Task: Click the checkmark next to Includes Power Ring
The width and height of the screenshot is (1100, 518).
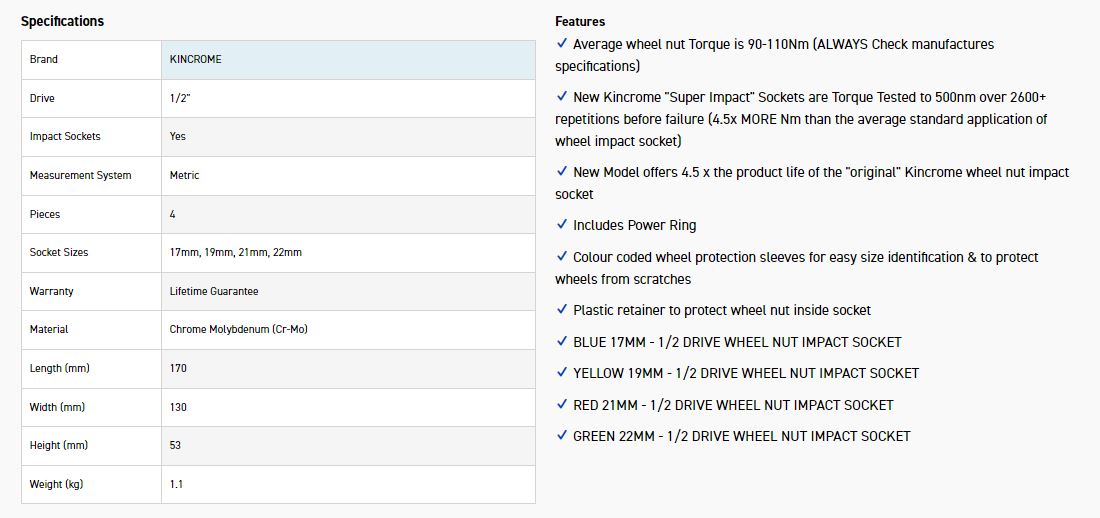Action: tap(562, 225)
